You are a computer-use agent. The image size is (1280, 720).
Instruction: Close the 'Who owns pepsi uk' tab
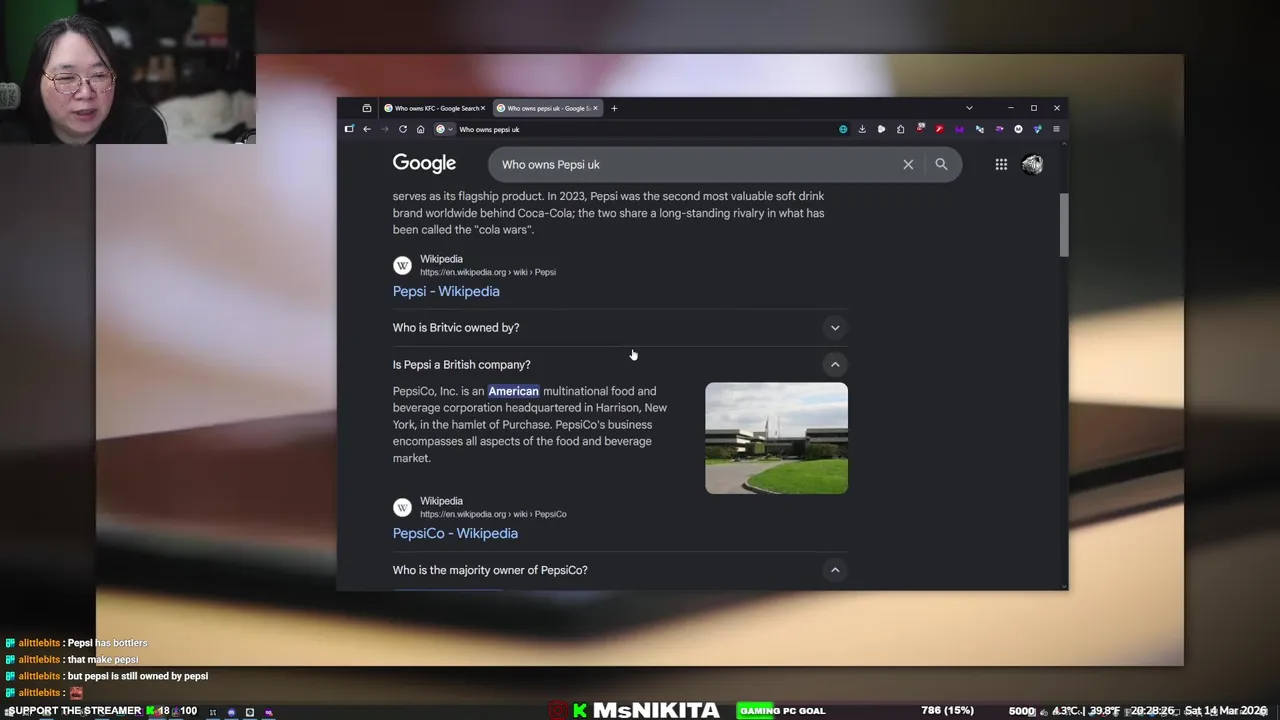tap(595, 108)
